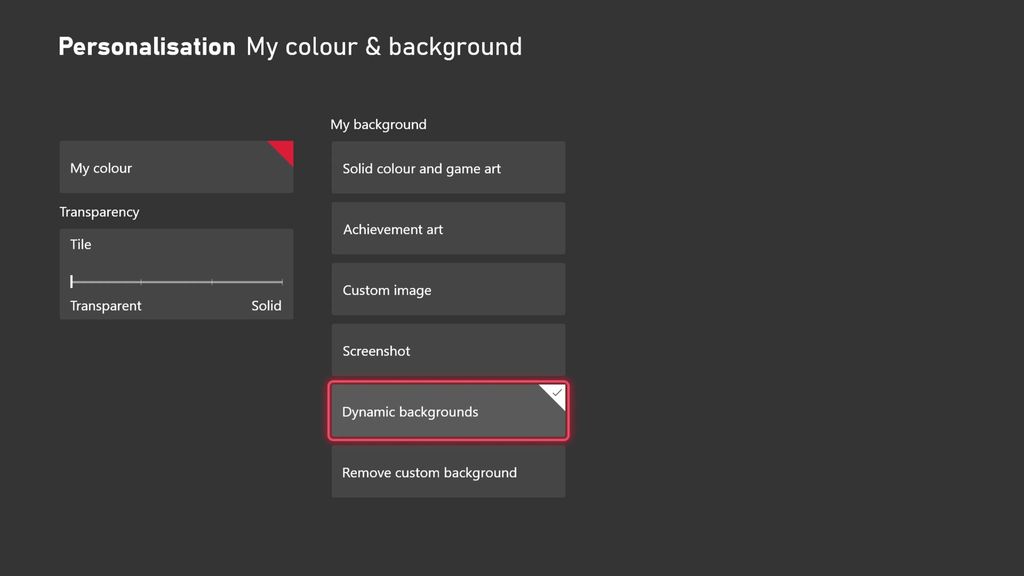Click the red corner accent on My colour tile
This screenshot has width=1024, height=576.
(x=284, y=150)
